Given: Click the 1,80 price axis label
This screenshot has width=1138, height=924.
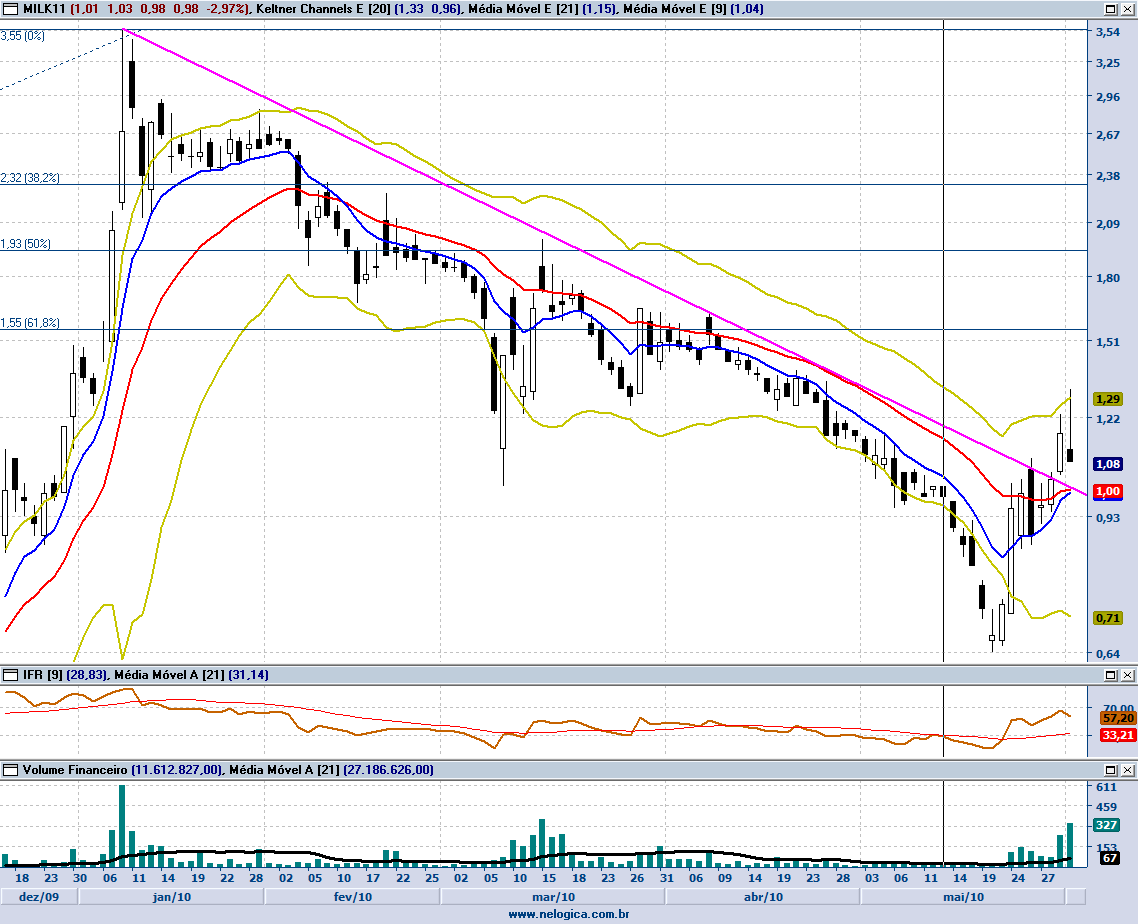Looking at the screenshot, I should (x=1108, y=278).
